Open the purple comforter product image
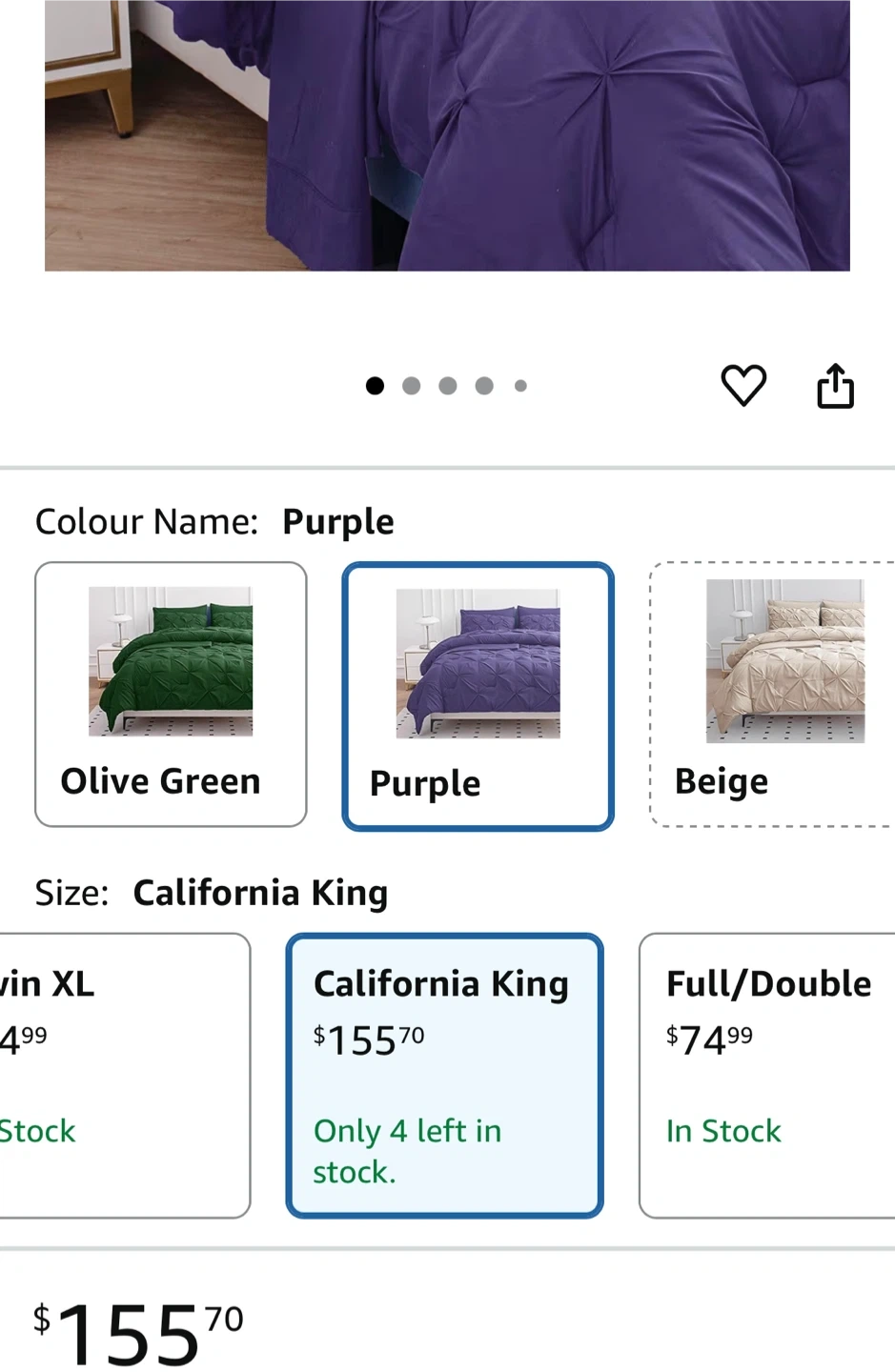The height and width of the screenshot is (1372, 895). [x=447, y=135]
